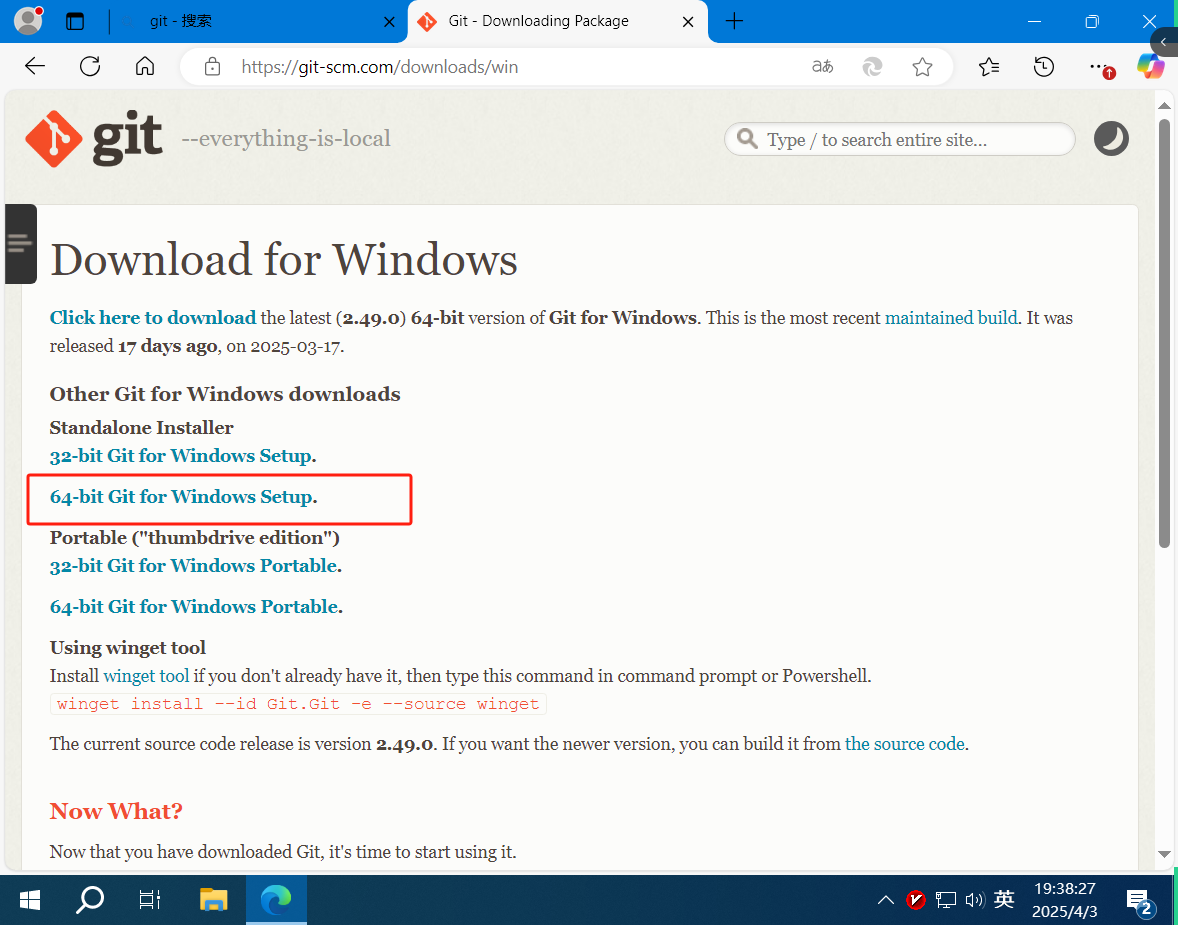Viewport: 1178px width, 925px height.
Task: Click the red antivirus tray icon
Action: pos(916,899)
